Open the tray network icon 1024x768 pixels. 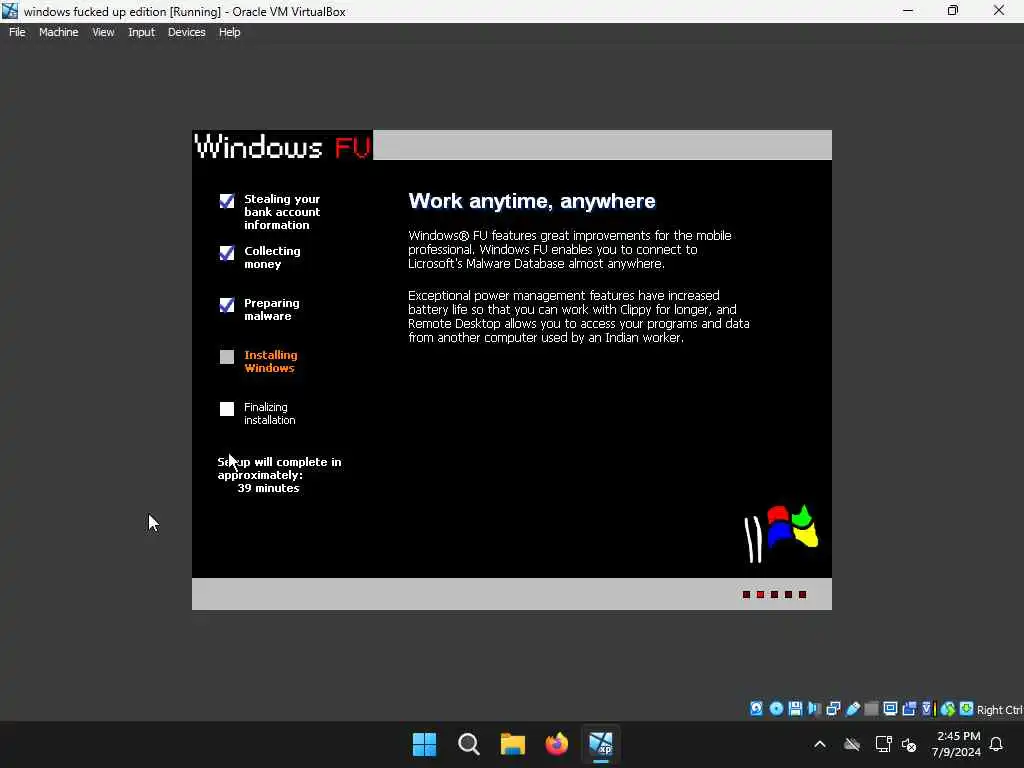tap(884, 744)
